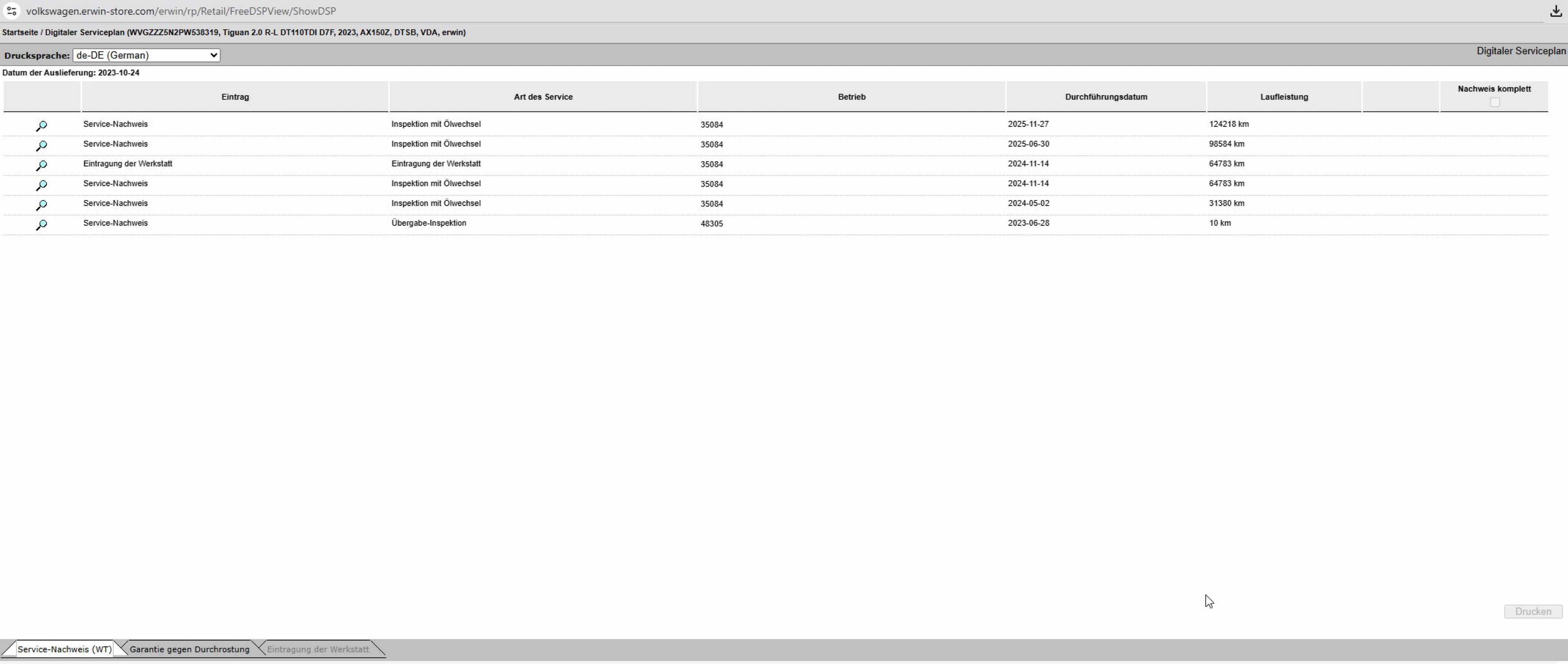The width and height of the screenshot is (1568, 664).
Task: Click Service-Nachweis text in the 2025-11-27 row
Action: pos(116,124)
